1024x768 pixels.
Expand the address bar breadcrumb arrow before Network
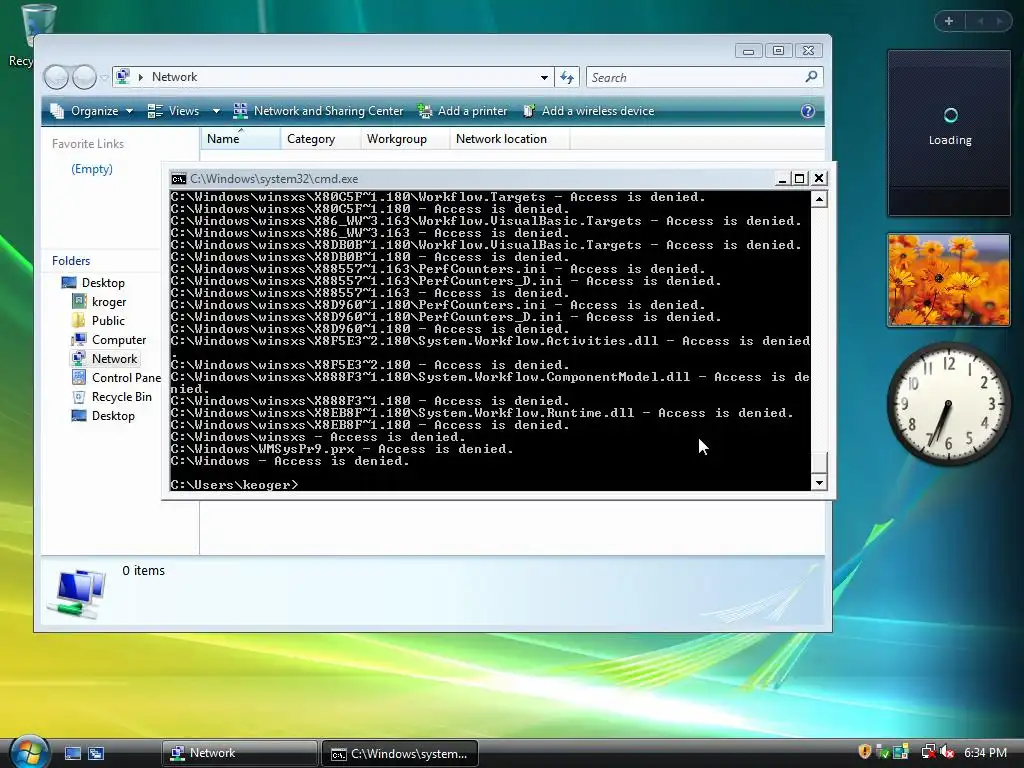(x=140, y=77)
